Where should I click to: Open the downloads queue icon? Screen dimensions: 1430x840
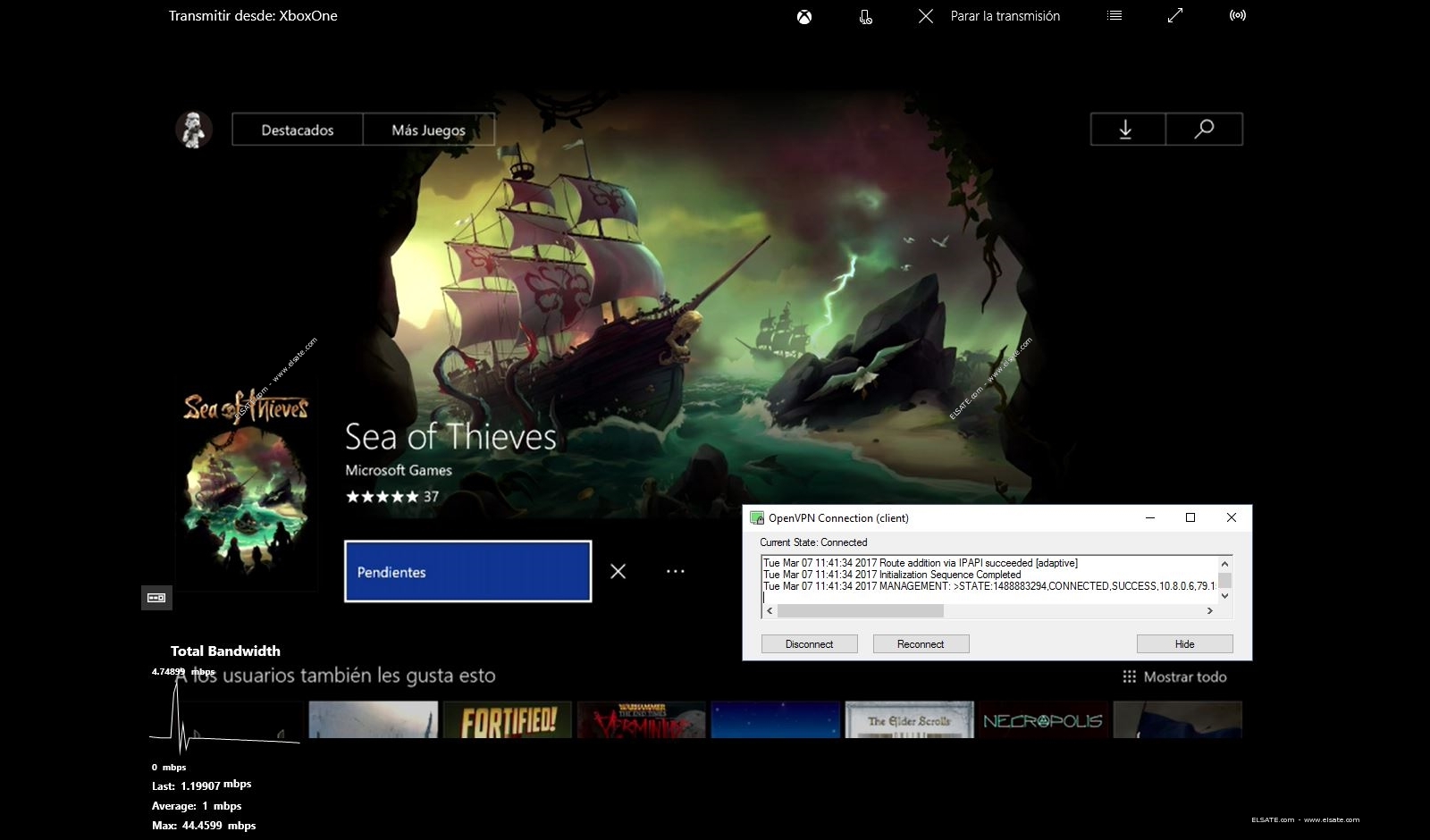tap(1128, 130)
